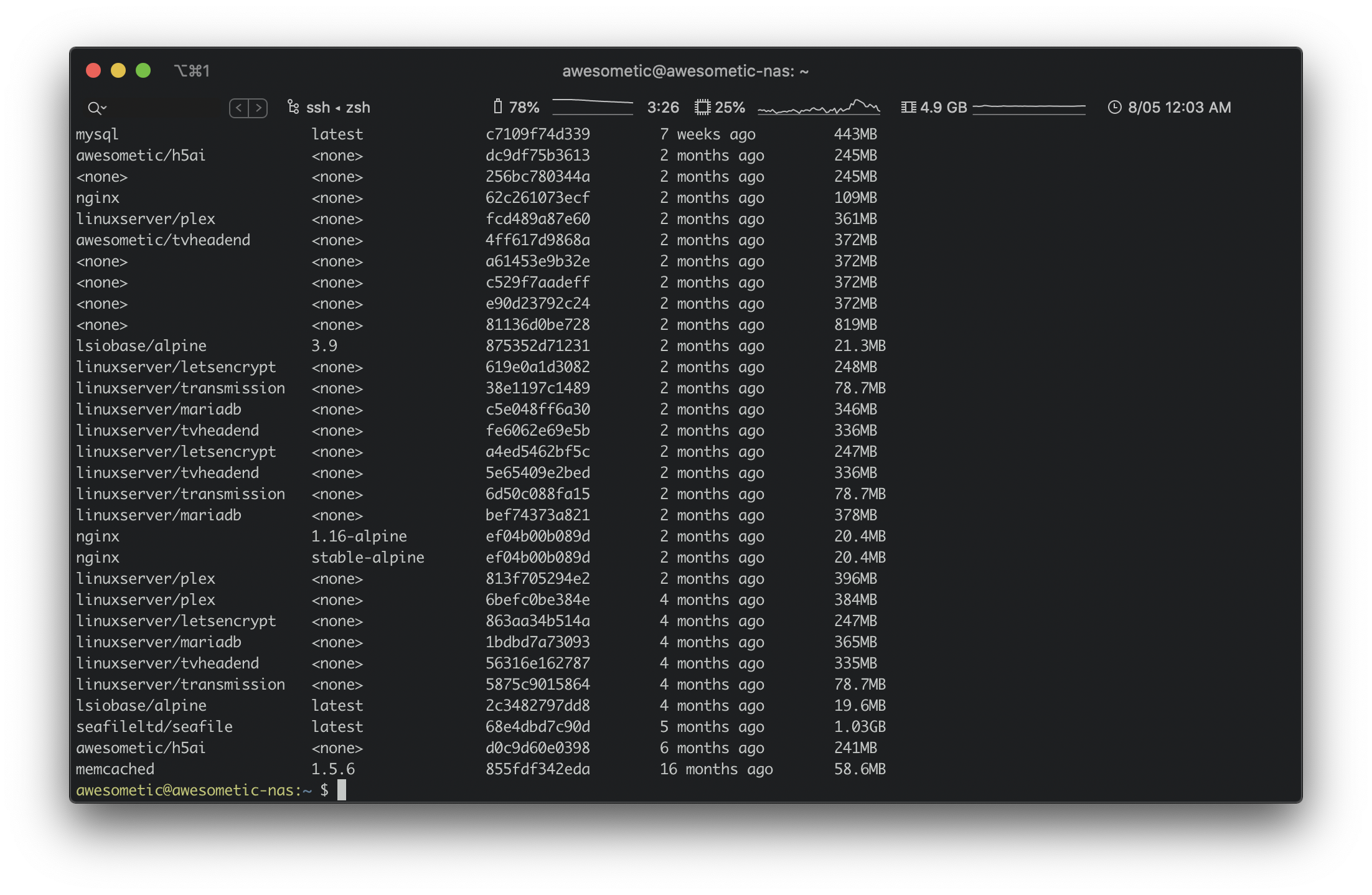
Task: Click the 4.9 GB memory graph
Action: (1028, 107)
